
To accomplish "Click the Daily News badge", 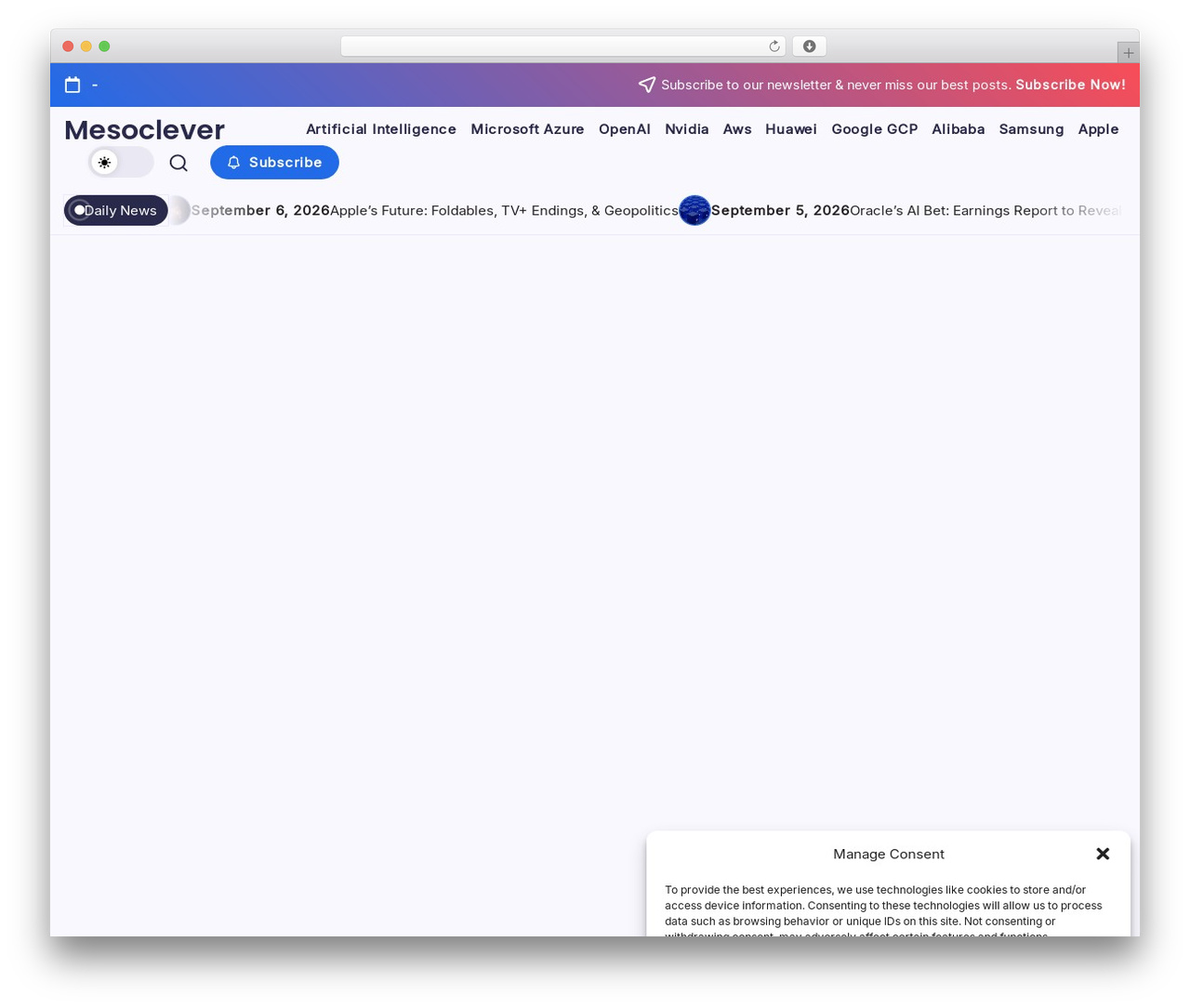I will point(116,210).
